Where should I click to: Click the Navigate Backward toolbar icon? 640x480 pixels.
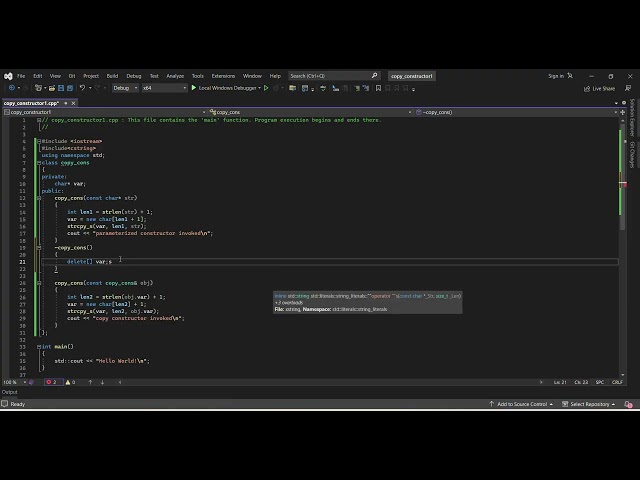(12, 88)
